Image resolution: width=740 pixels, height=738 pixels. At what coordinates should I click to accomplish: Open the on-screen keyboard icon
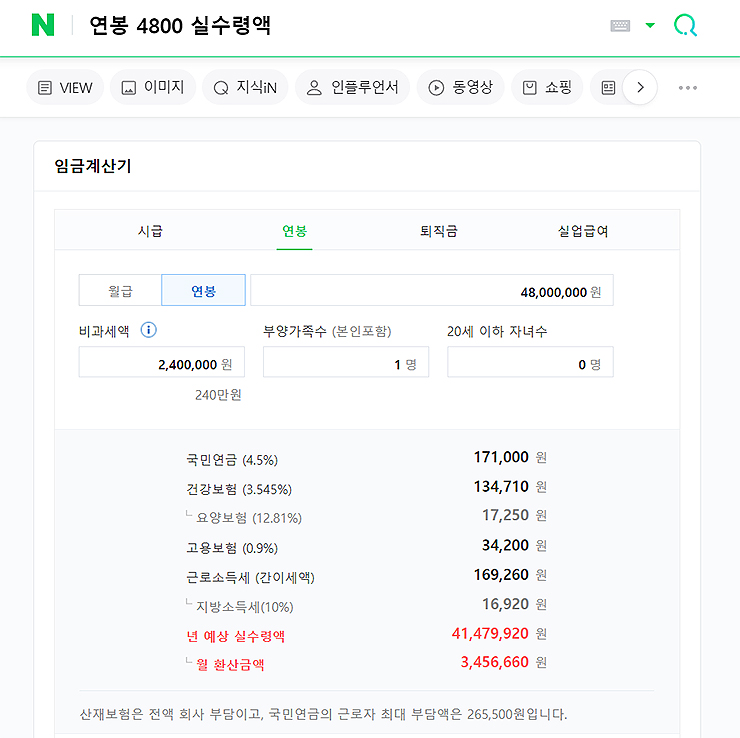click(620, 25)
